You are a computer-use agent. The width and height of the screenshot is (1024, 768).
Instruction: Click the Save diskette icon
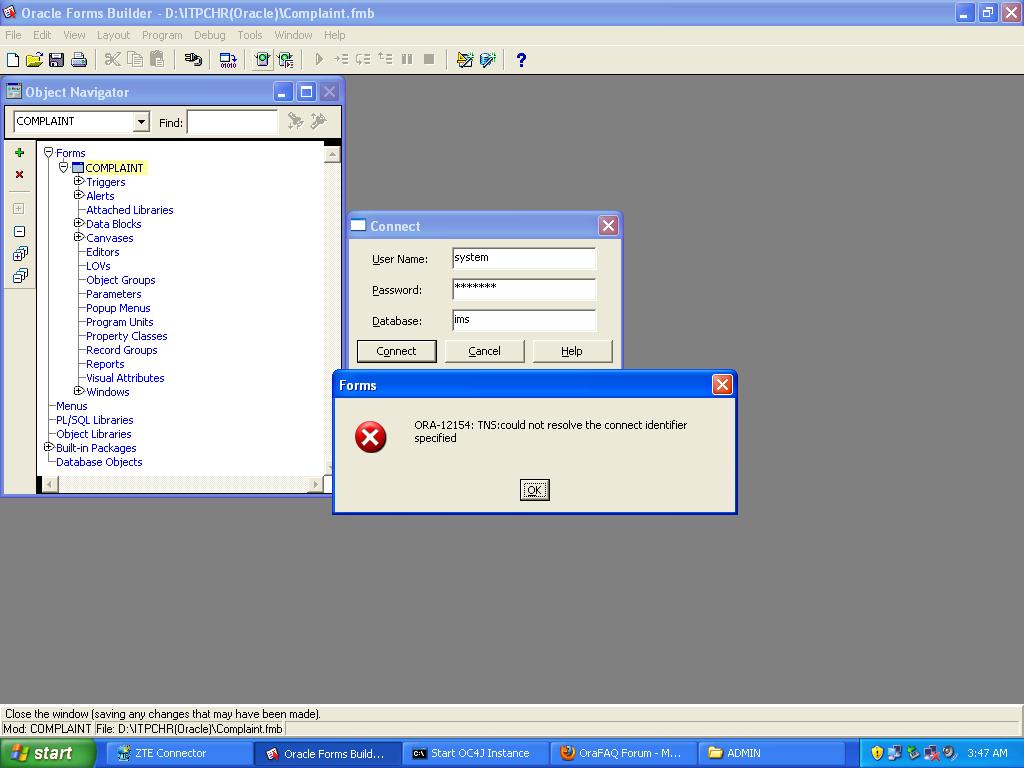pyautogui.click(x=56, y=60)
